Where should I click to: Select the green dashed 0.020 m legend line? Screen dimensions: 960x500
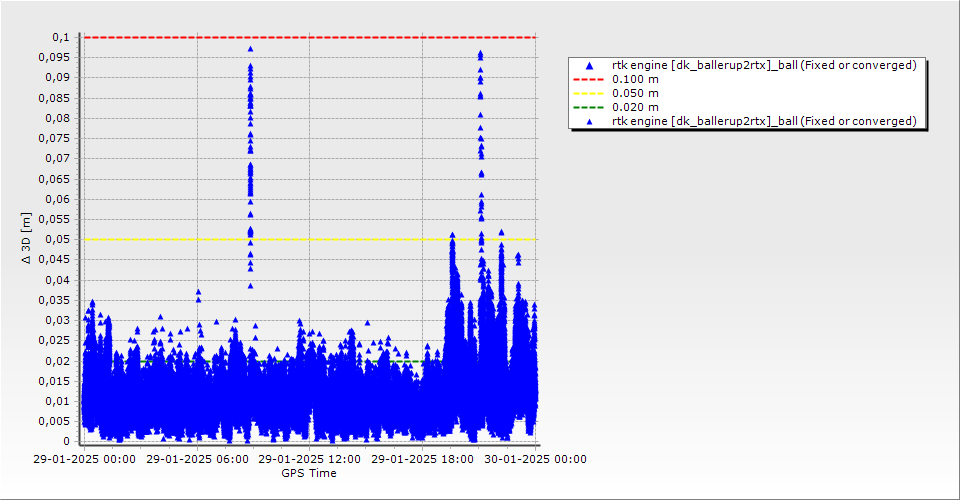point(588,107)
